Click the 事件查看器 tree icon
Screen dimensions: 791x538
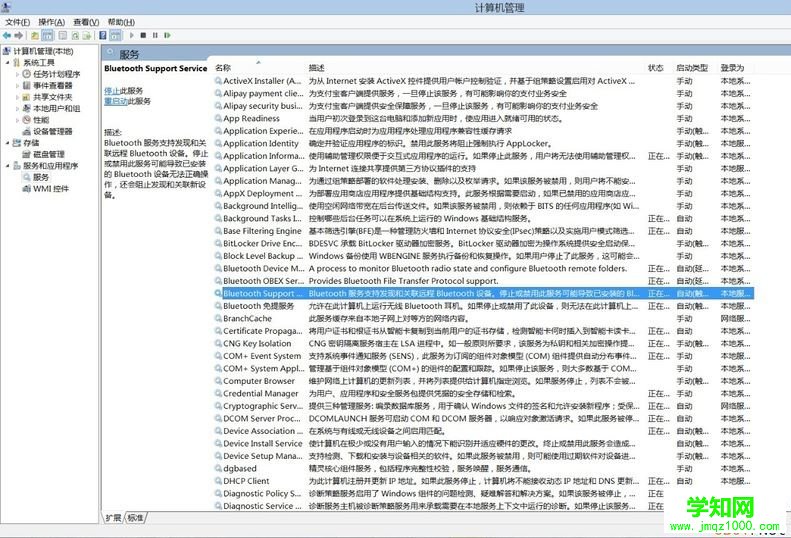(x=27, y=85)
